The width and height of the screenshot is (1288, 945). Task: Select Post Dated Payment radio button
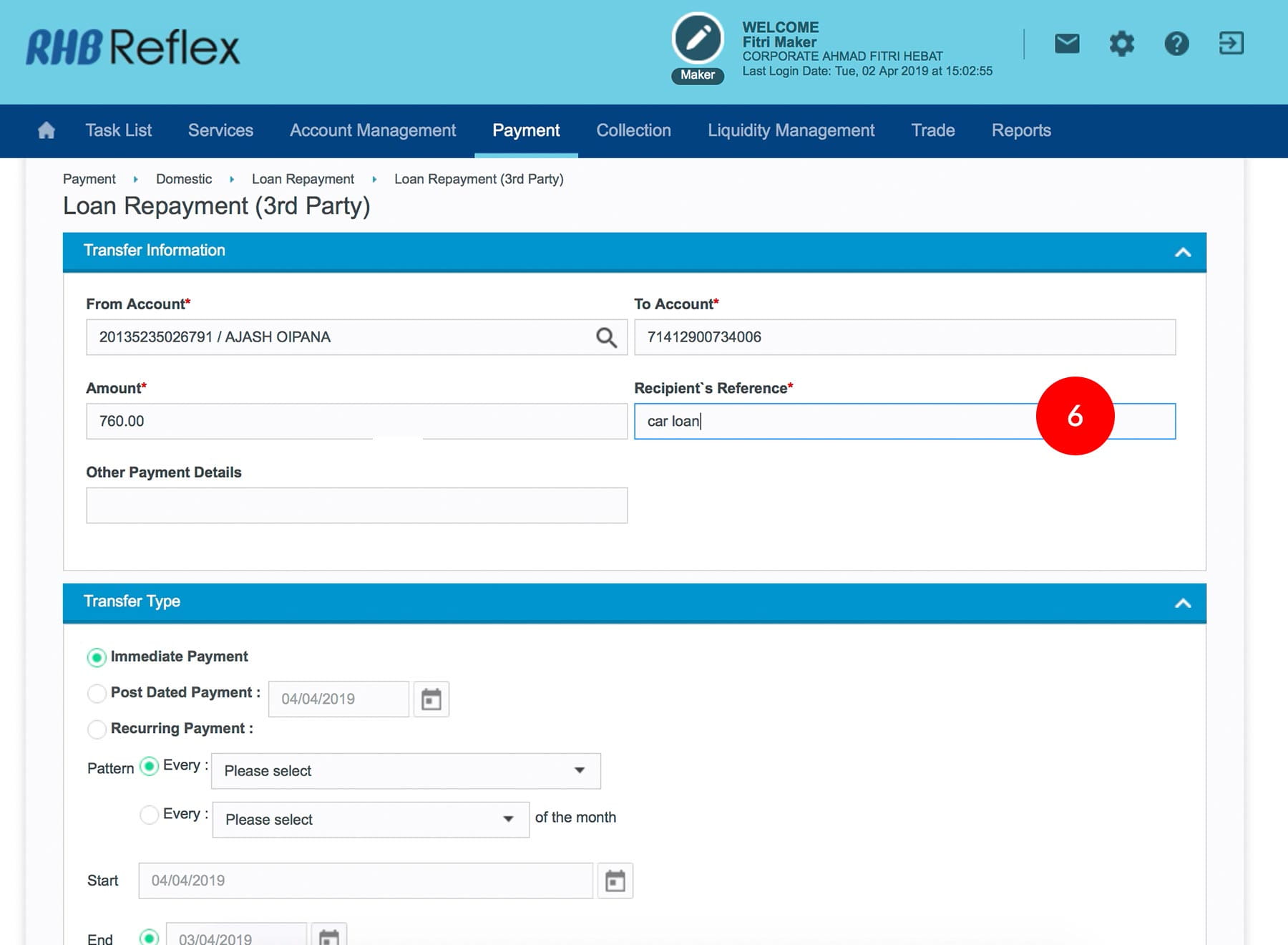coord(97,693)
